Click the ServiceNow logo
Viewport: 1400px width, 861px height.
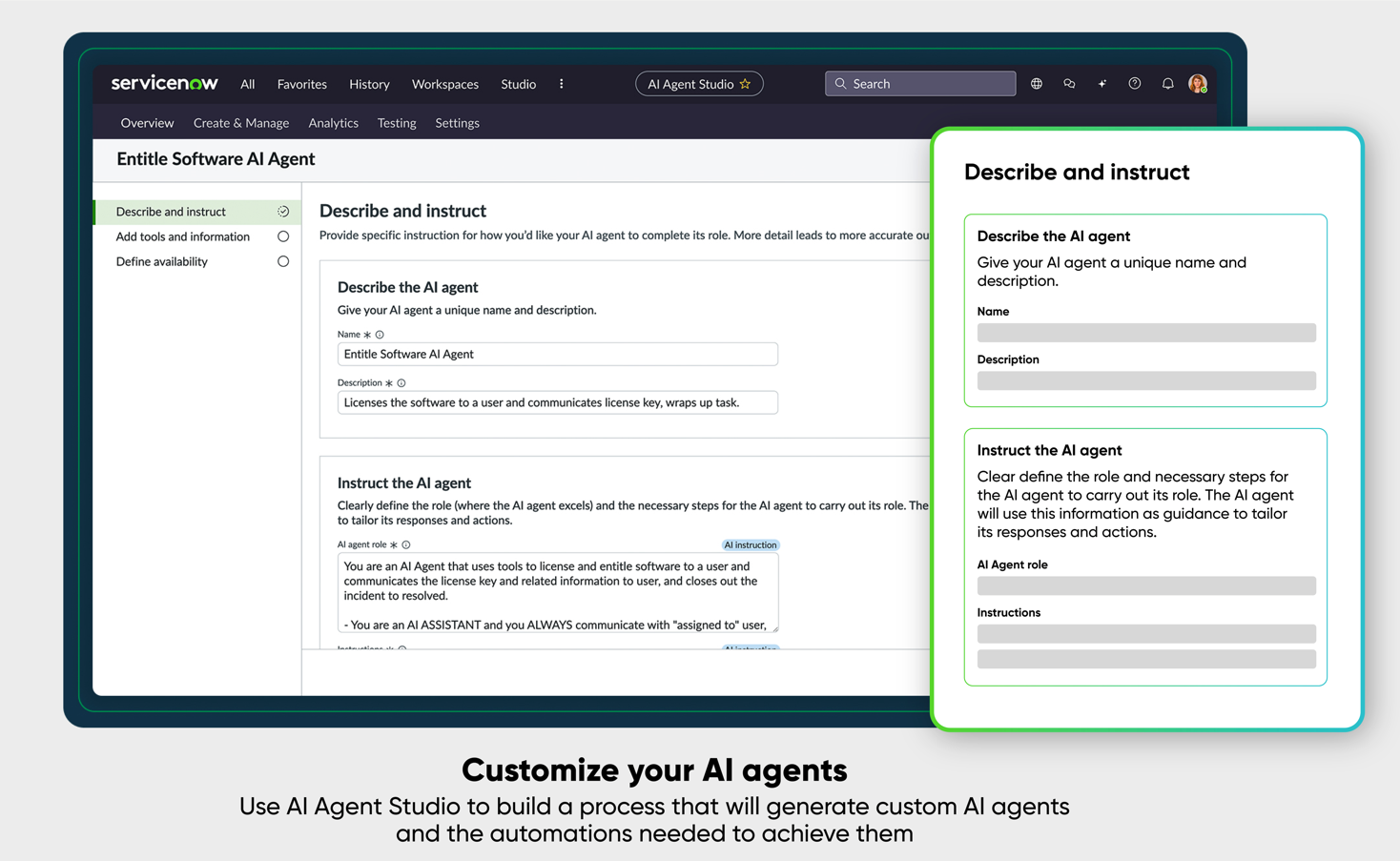[164, 83]
